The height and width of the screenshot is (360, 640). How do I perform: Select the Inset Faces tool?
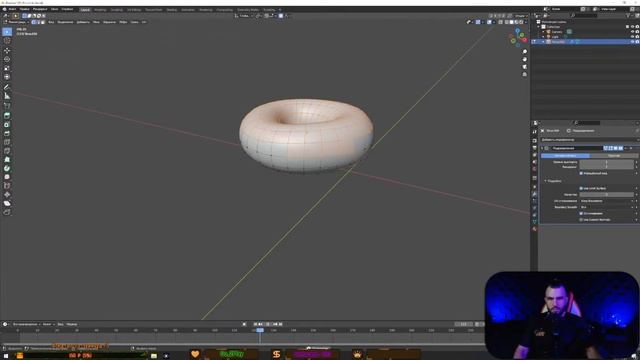[7, 125]
